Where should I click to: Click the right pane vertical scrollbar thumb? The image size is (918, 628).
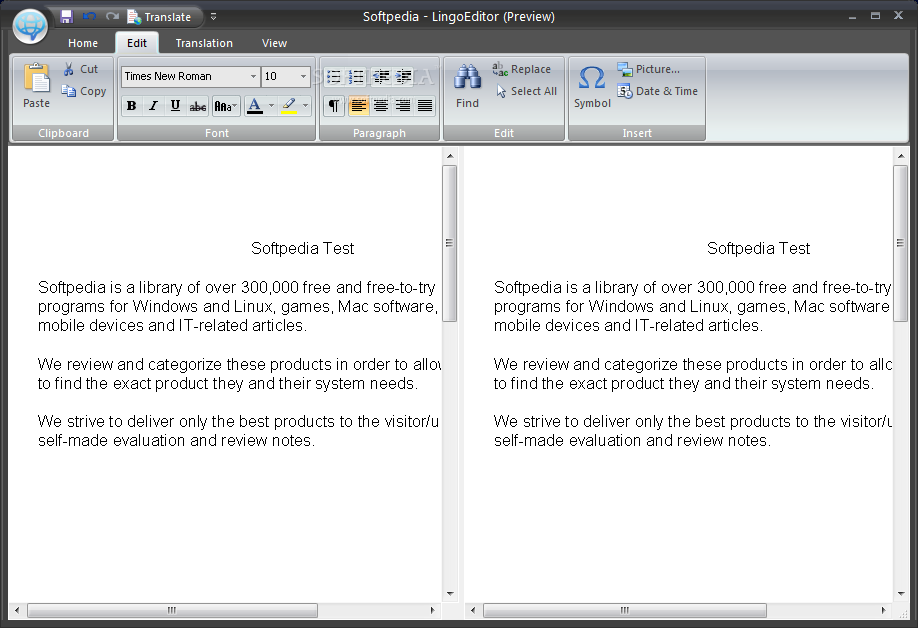tap(900, 243)
